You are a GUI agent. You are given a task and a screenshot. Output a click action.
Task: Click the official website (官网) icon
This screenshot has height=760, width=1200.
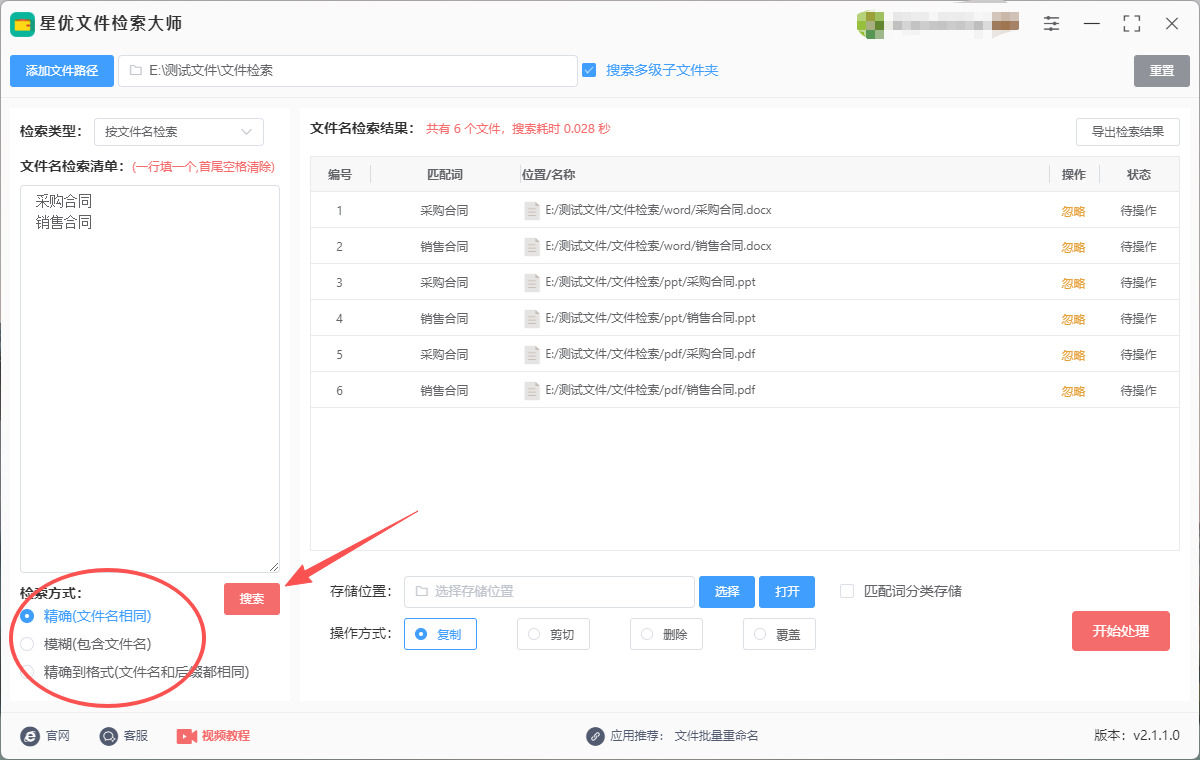coord(30,736)
